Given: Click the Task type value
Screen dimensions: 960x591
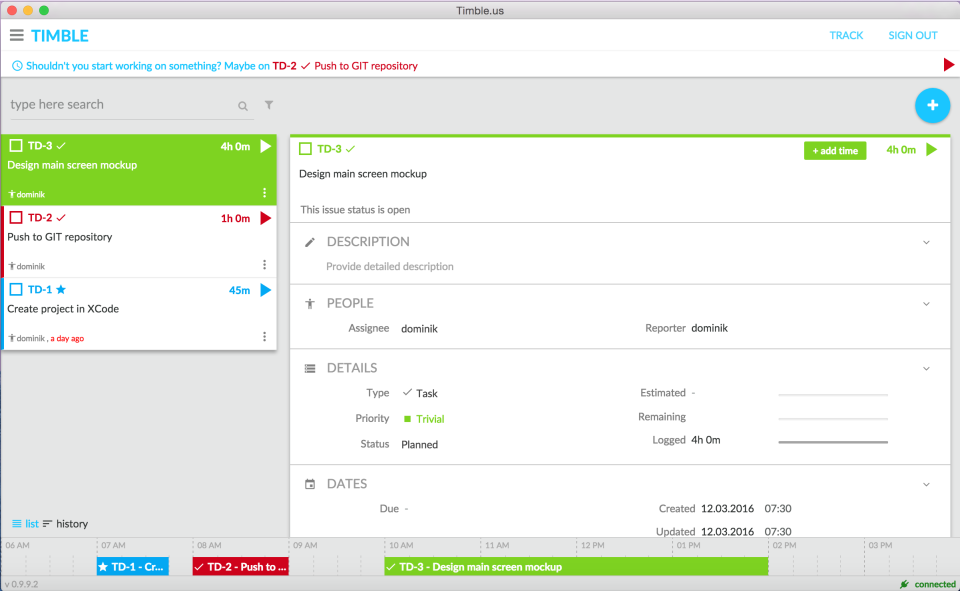Looking at the screenshot, I should coord(427,393).
